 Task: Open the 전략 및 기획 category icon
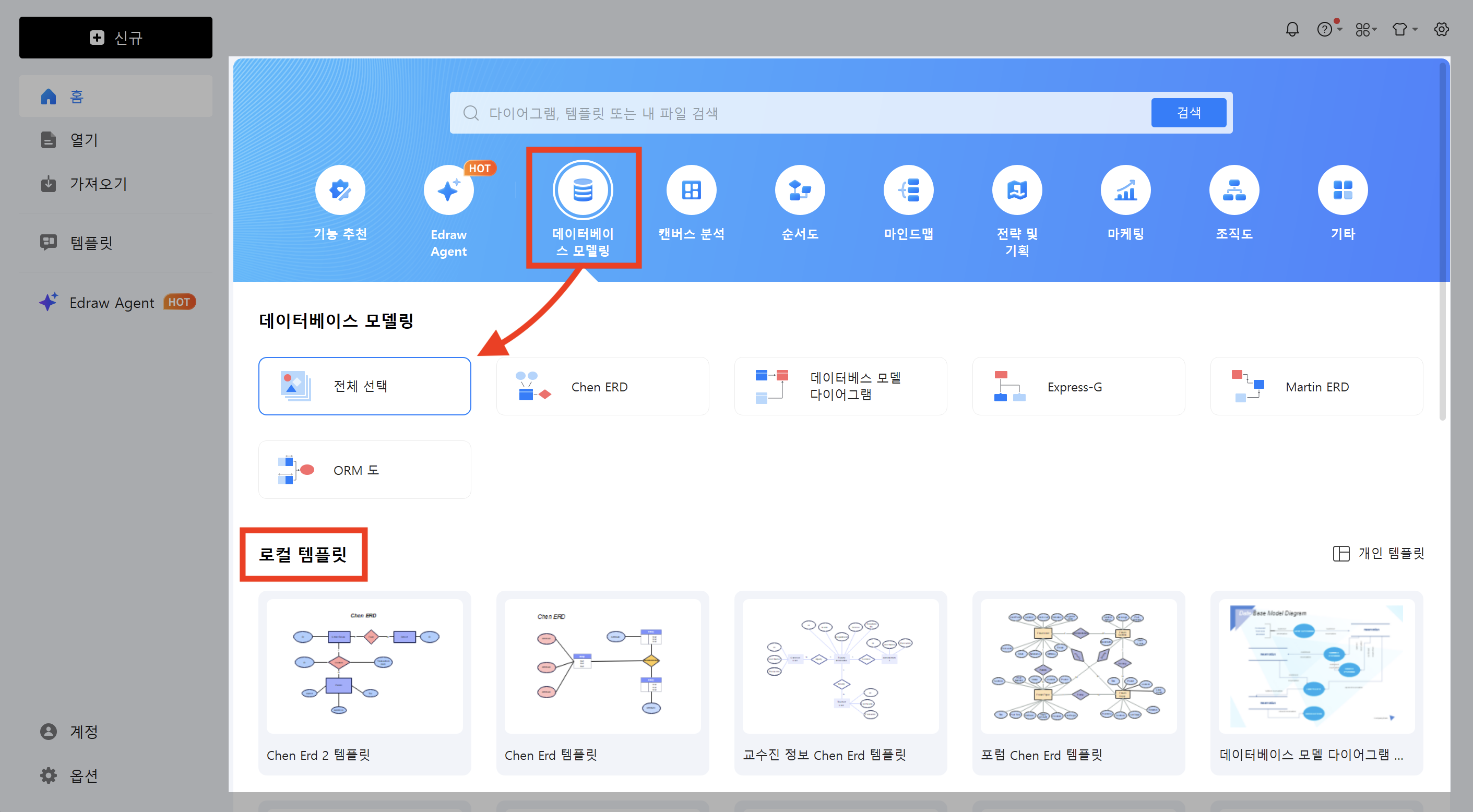[1017, 190]
